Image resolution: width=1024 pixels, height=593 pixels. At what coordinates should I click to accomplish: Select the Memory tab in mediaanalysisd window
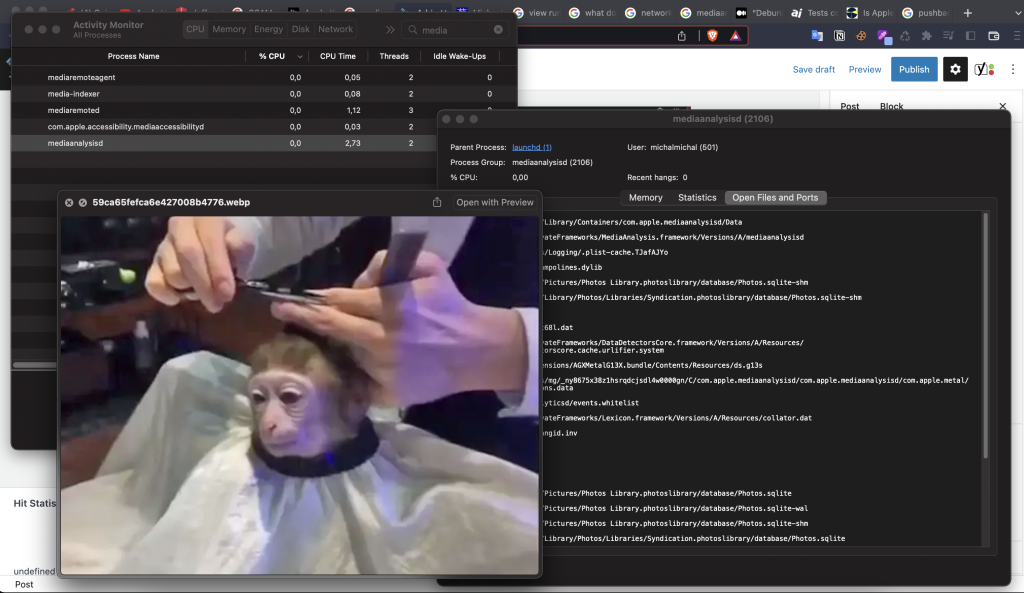click(x=645, y=198)
